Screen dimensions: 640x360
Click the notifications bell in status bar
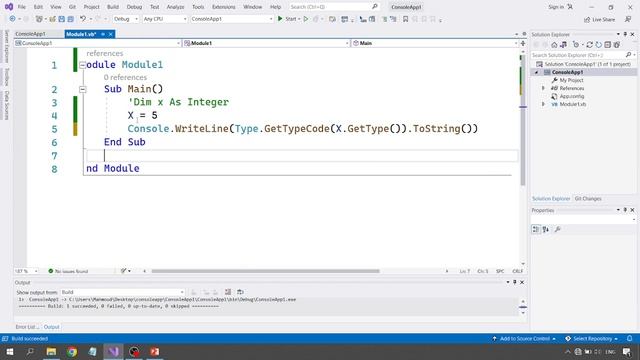click(x=629, y=338)
